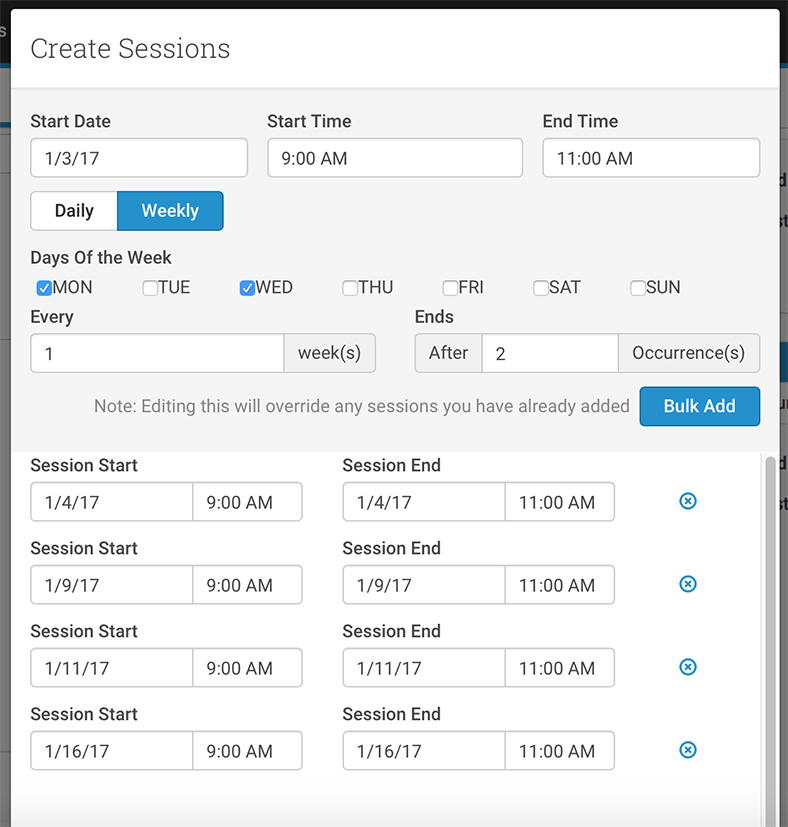Focus the occurrences count field
This screenshot has height=827, width=788.
tap(550, 353)
